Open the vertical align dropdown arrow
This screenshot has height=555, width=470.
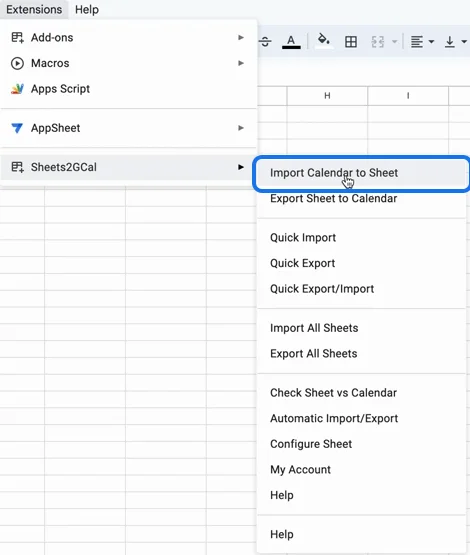point(464,42)
